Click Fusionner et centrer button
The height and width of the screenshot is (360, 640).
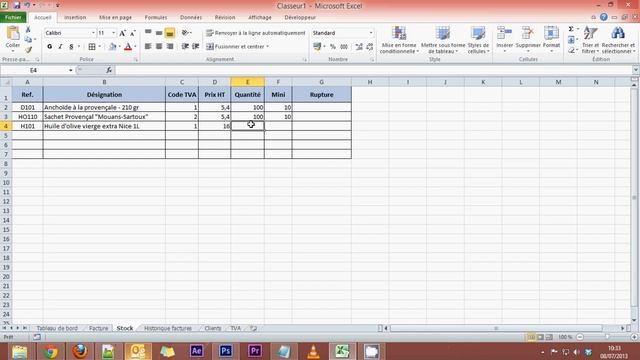[237, 47]
